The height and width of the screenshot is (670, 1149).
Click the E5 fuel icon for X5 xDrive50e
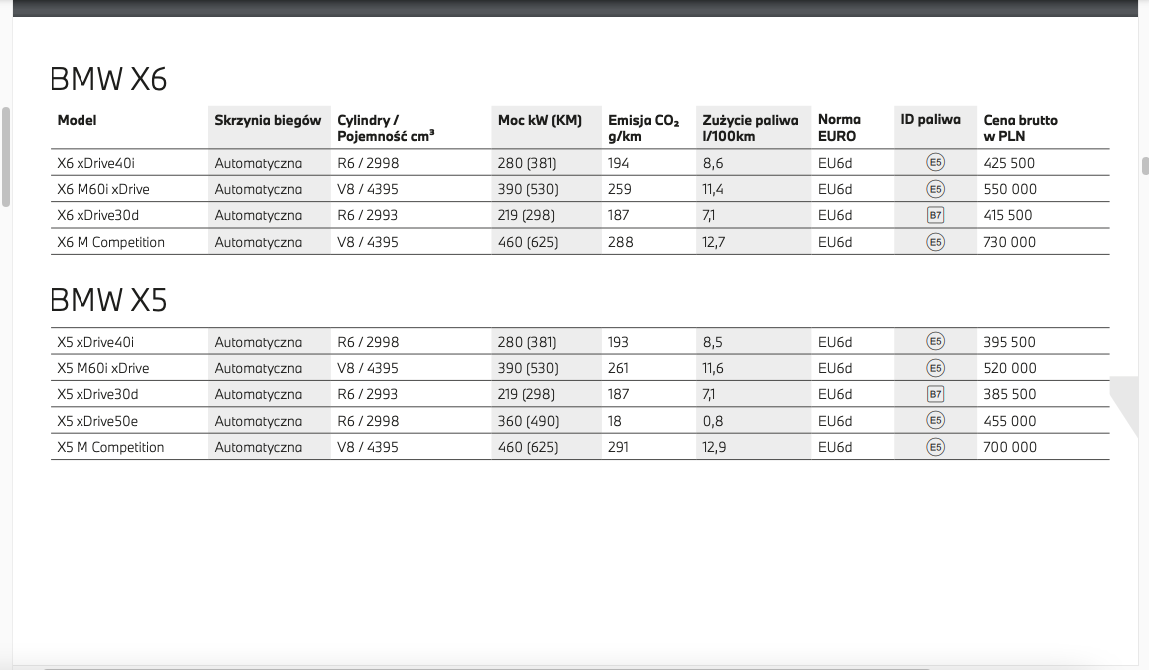tap(935, 420)
